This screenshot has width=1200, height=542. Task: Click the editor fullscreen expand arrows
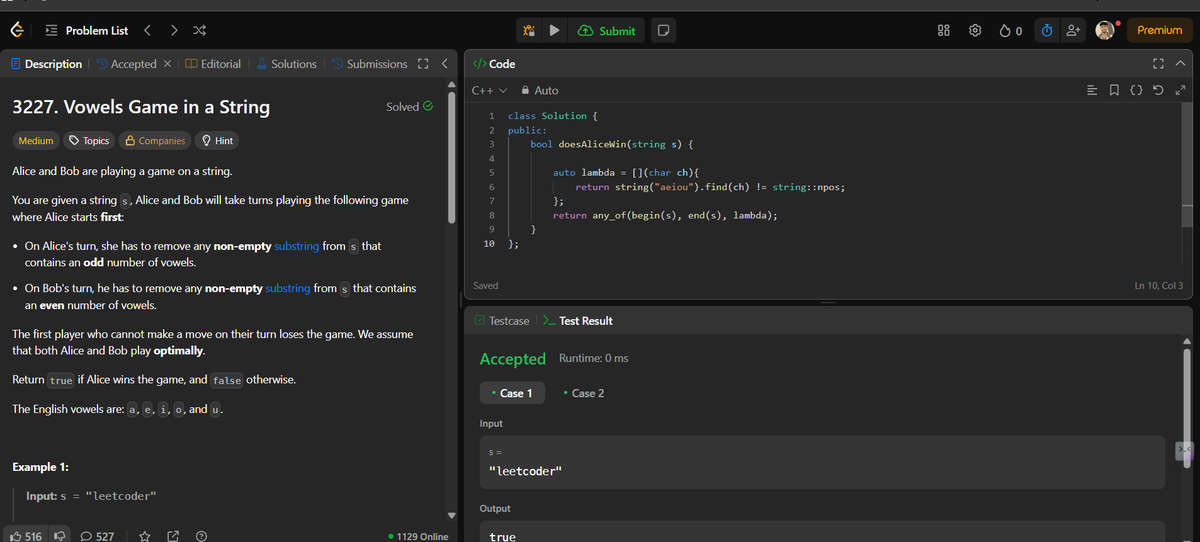pos(1180,90)
